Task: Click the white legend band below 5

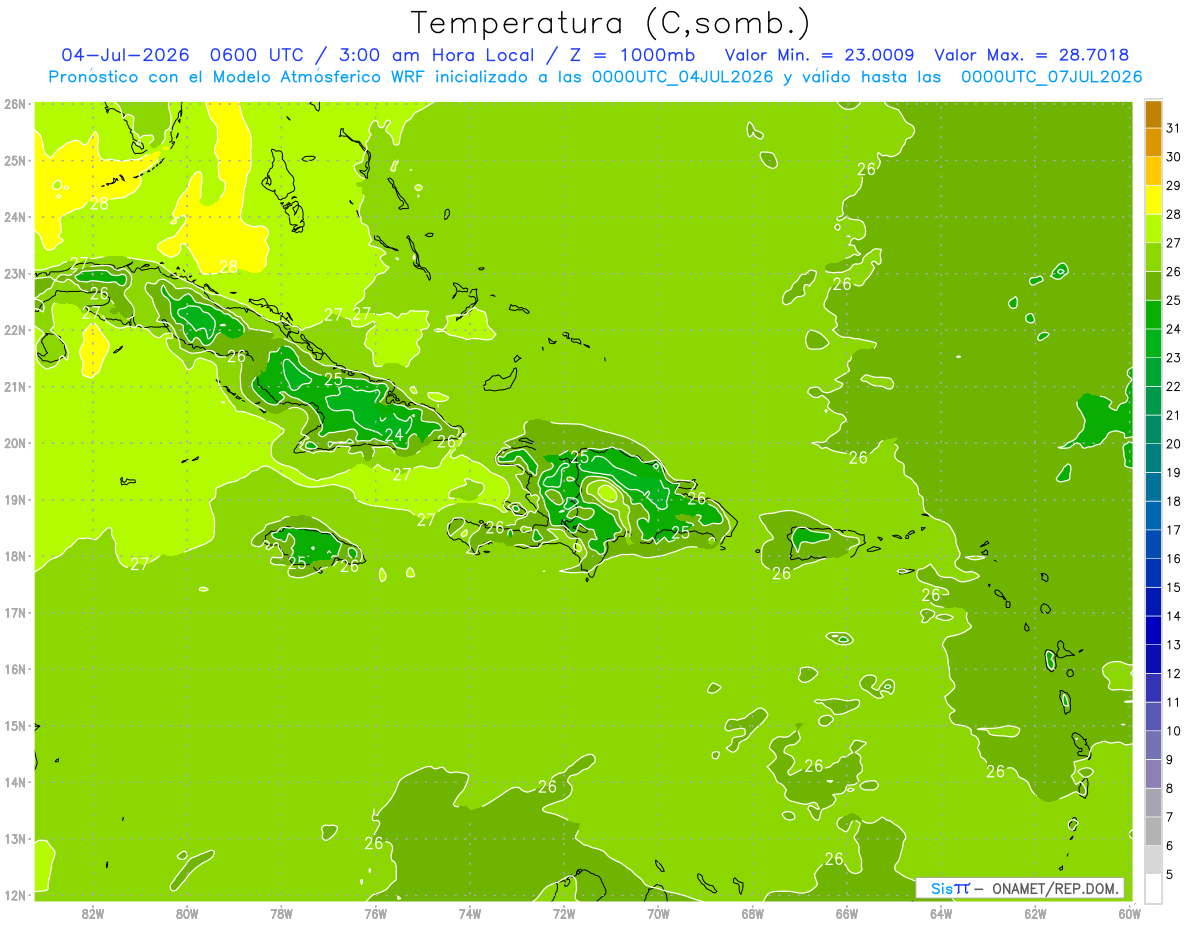Action: pyautogui.click(x=1153, y=888)
